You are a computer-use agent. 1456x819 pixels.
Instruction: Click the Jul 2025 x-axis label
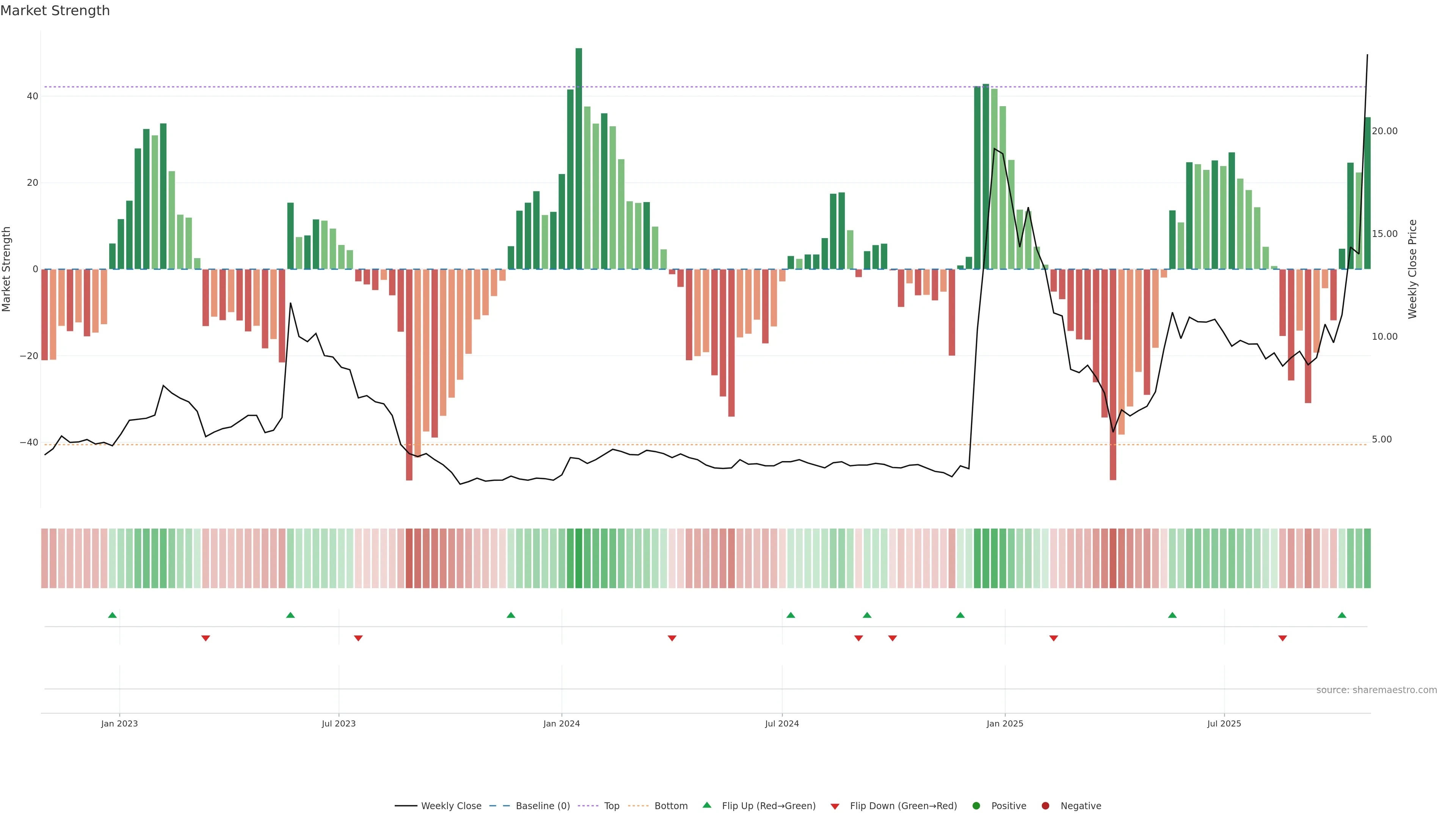coord(1224,723)
